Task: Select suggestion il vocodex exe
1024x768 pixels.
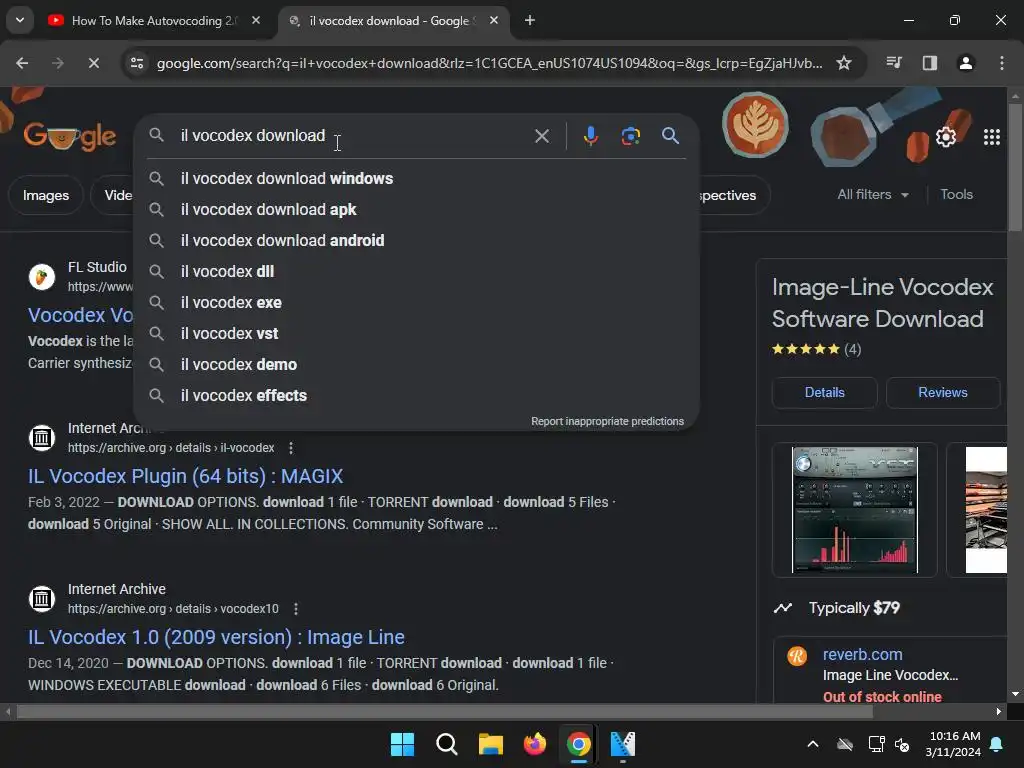Action: point(416,302)
